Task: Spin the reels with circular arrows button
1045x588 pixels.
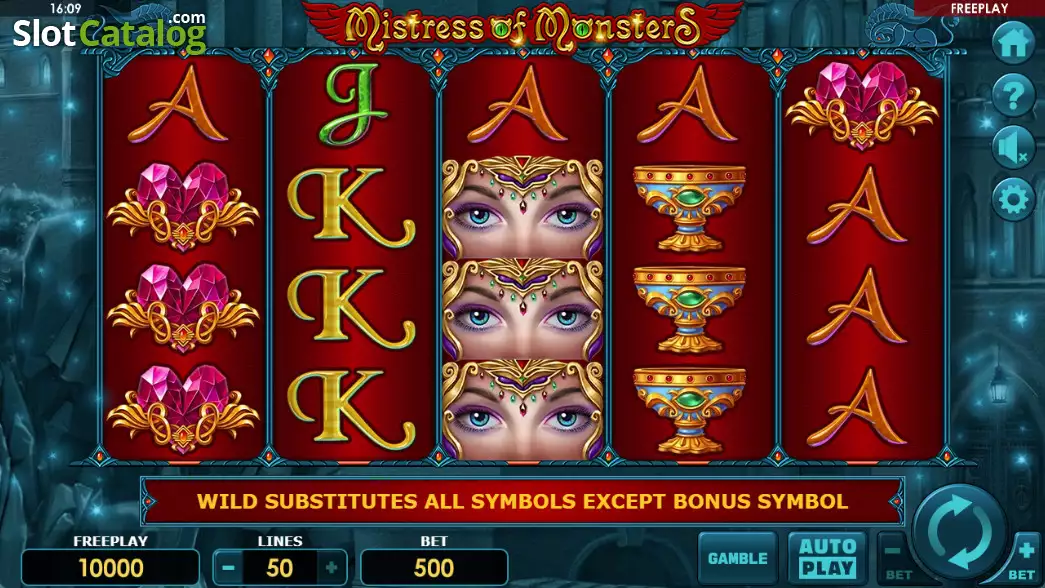Action: click(x=960, y=533)
